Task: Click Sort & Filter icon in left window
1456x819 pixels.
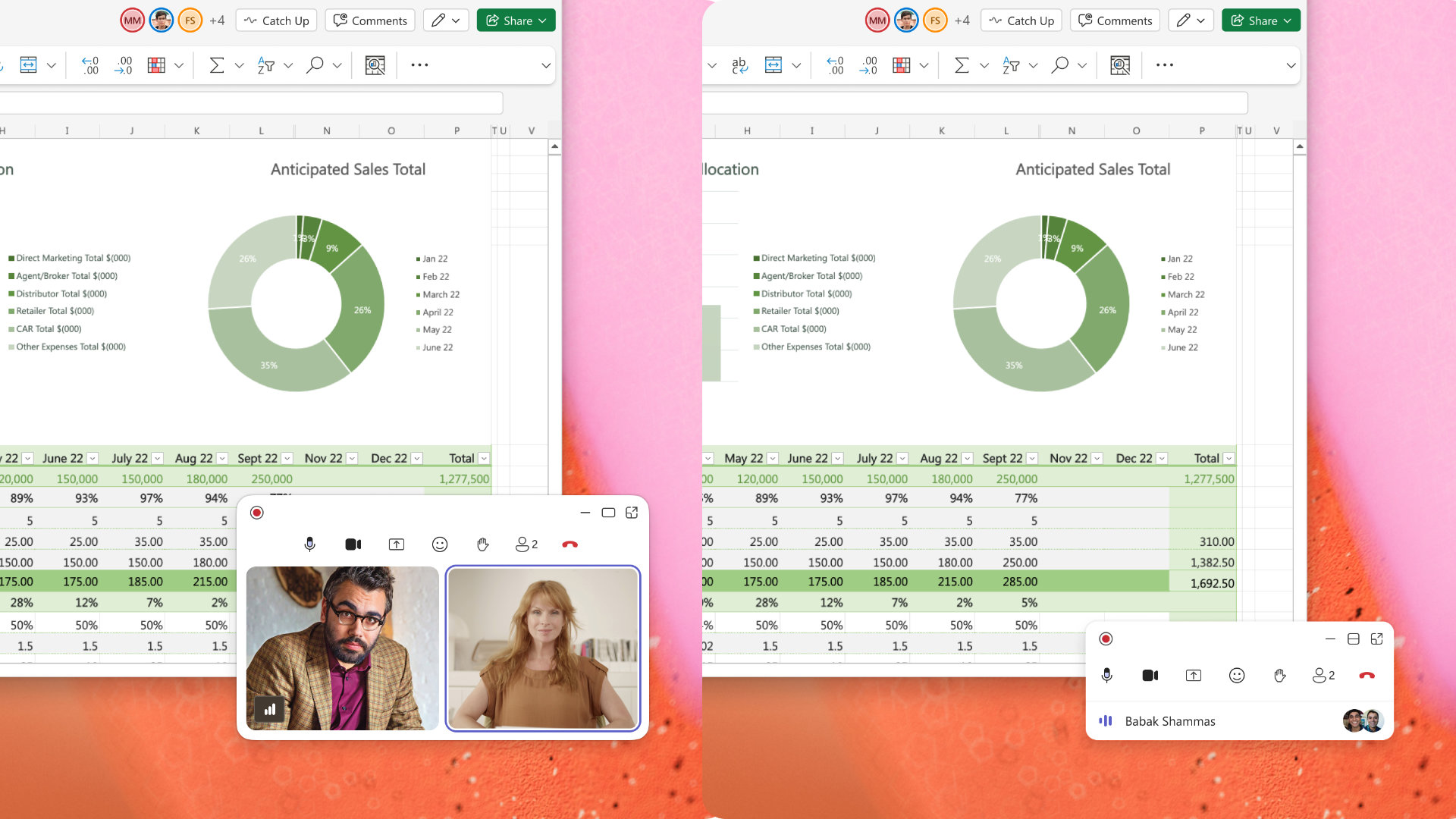Action: (x=265, y=65)
